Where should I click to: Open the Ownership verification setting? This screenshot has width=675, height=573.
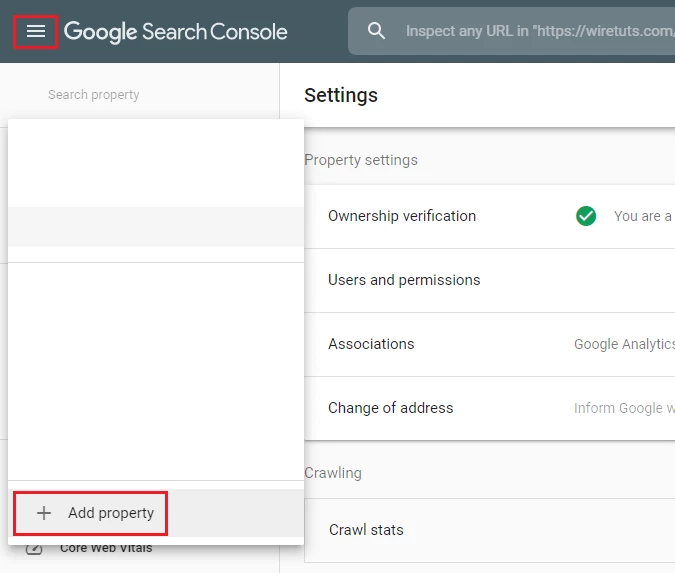[402, 216]
